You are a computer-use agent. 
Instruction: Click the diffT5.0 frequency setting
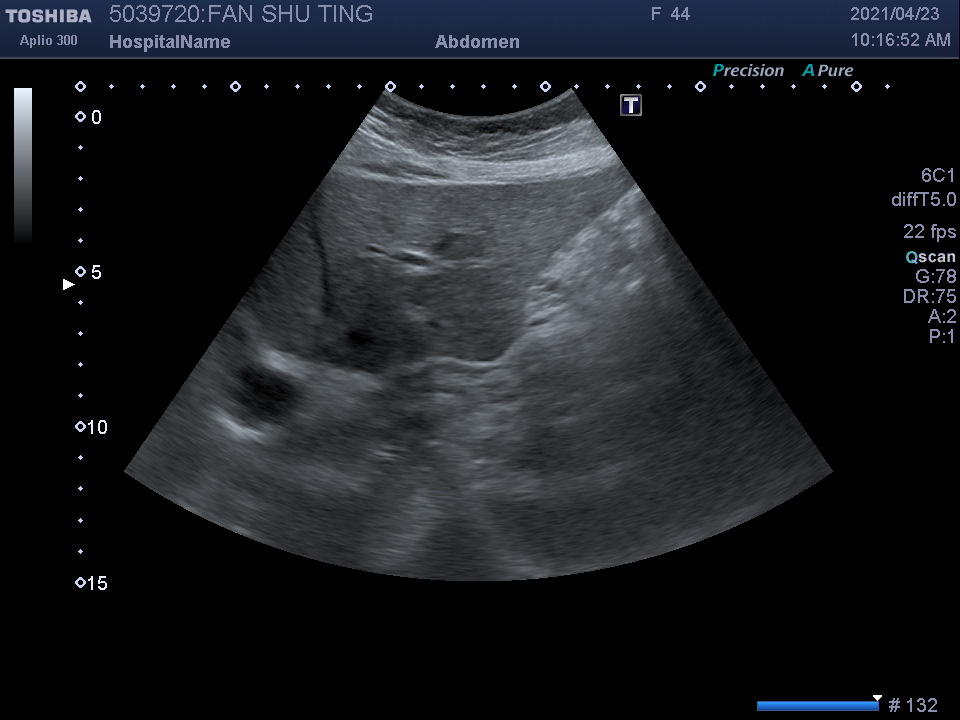coord(923,200)
